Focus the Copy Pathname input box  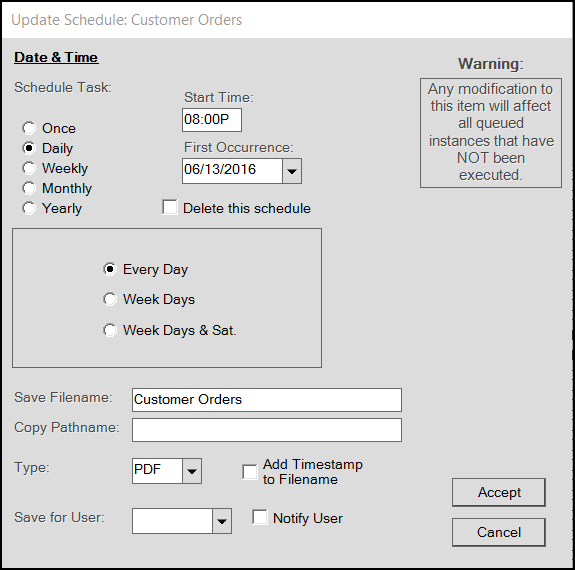click(267, 430)
